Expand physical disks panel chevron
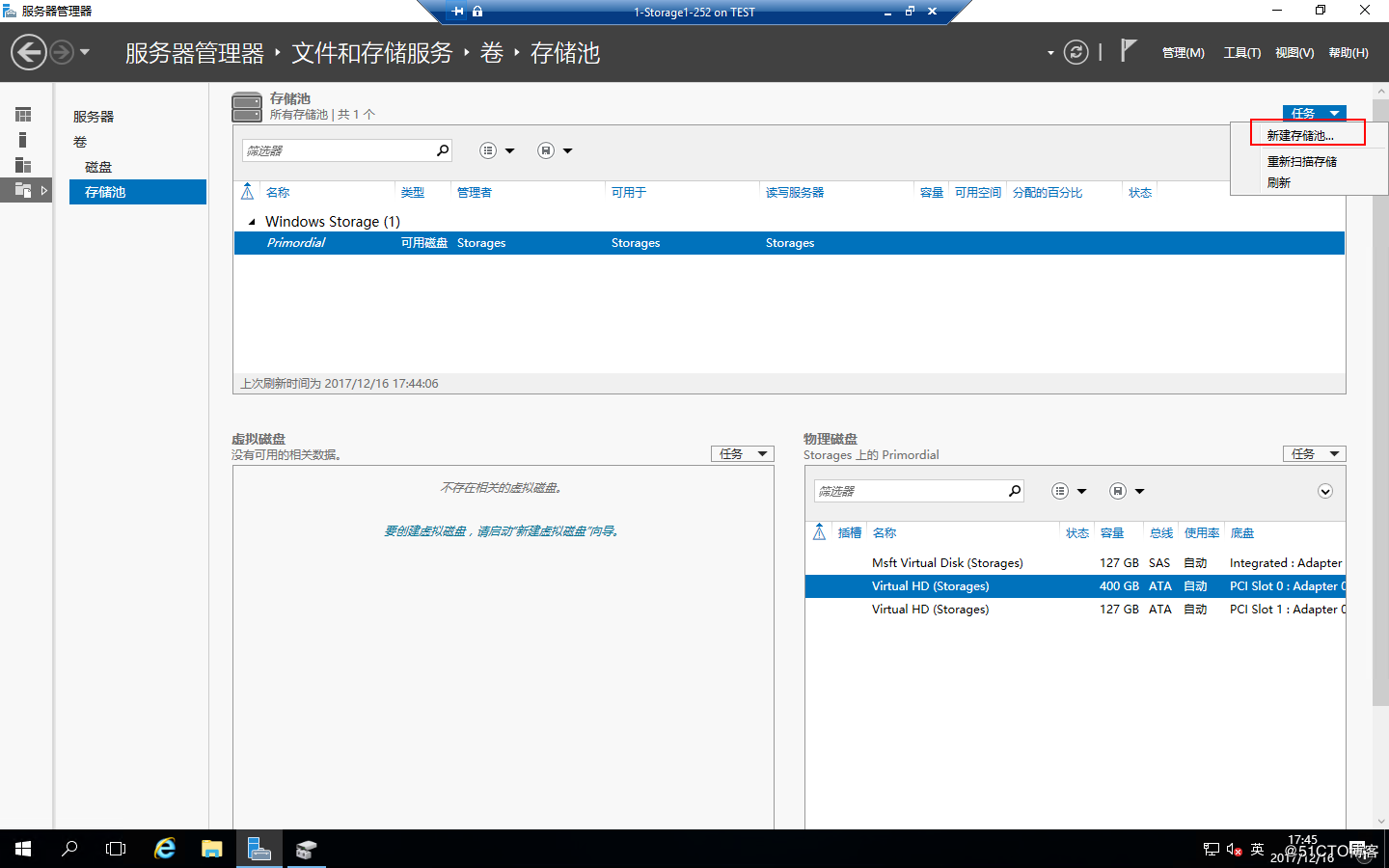Image resolution: width=1389 pixels, height=868 pixels. (x=1325, y=492)
